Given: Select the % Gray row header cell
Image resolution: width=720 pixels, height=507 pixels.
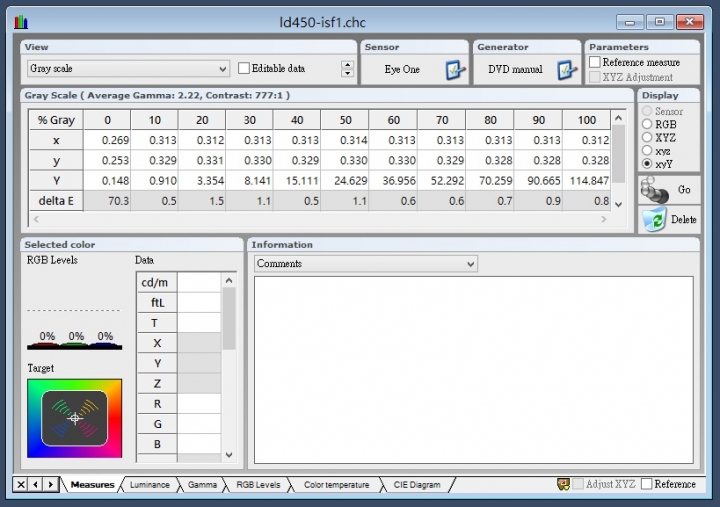Looking at the screenshot, I should point(56,120).
